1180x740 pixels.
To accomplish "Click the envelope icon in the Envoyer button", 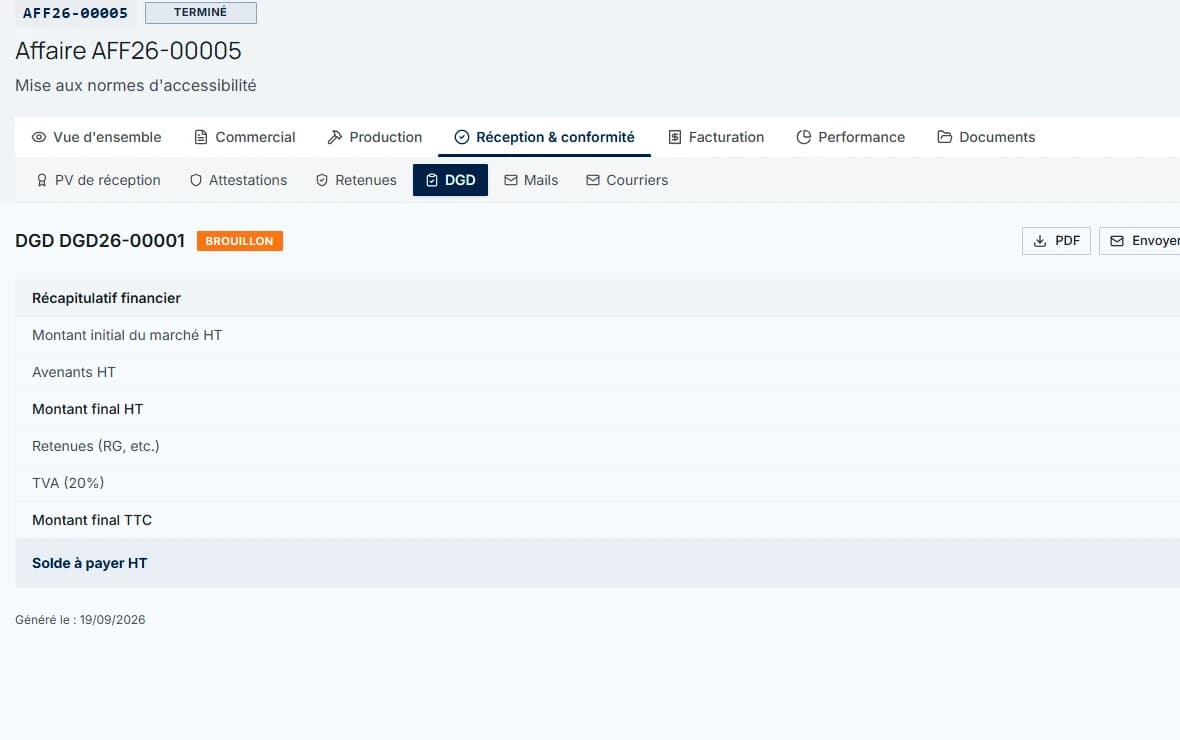I will (x=1117, y=241).
